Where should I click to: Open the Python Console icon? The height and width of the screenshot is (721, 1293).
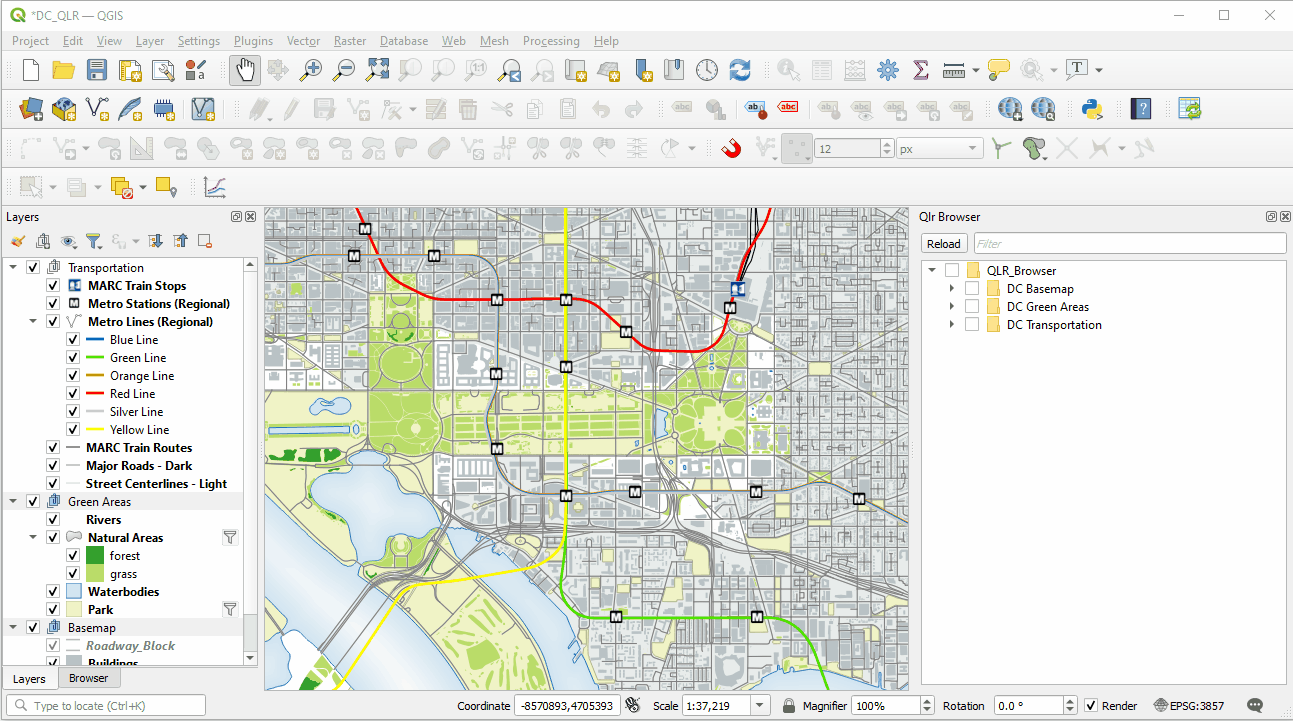(1092, 109)
